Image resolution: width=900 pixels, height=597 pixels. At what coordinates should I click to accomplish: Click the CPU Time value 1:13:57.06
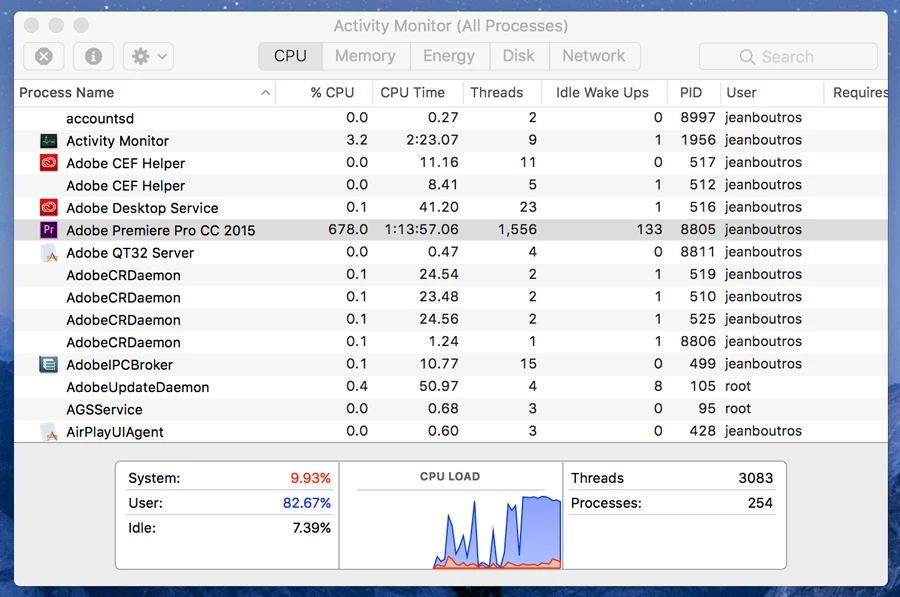pos(421,230)
